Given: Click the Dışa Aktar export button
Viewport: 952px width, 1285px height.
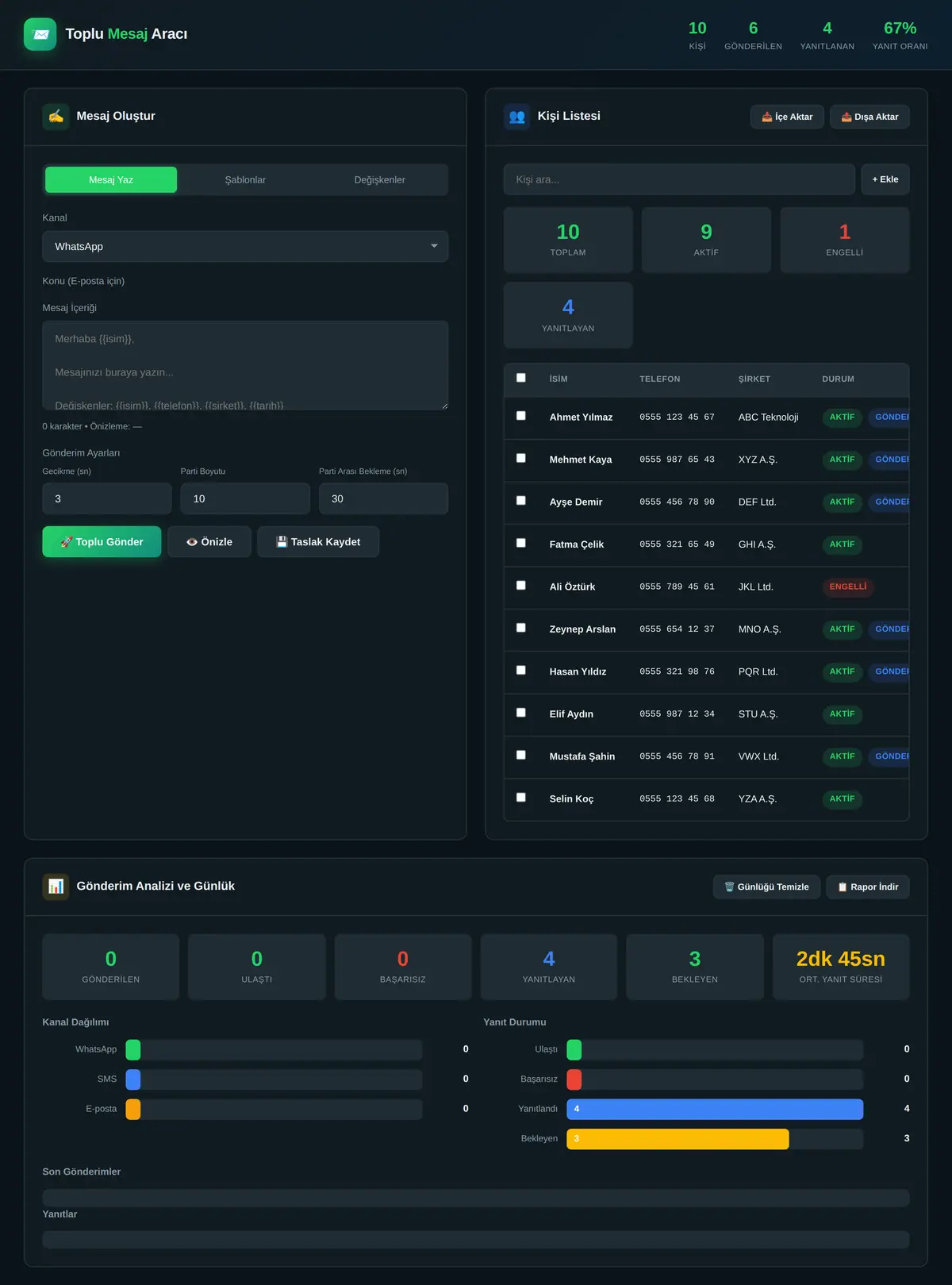Looking at the screenshot, I should (x=869, y=117).
